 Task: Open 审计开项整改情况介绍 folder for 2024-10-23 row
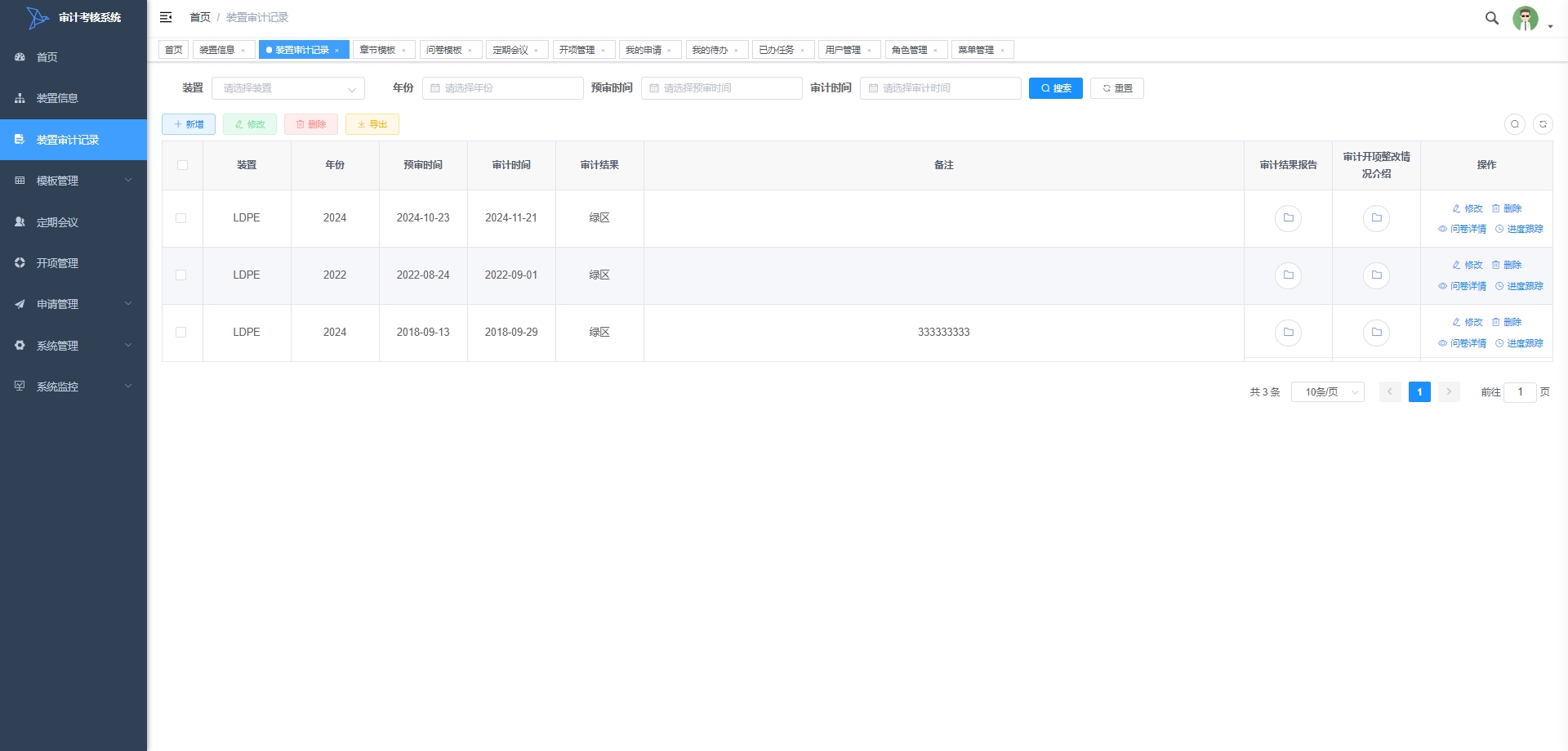[1376, 218]
